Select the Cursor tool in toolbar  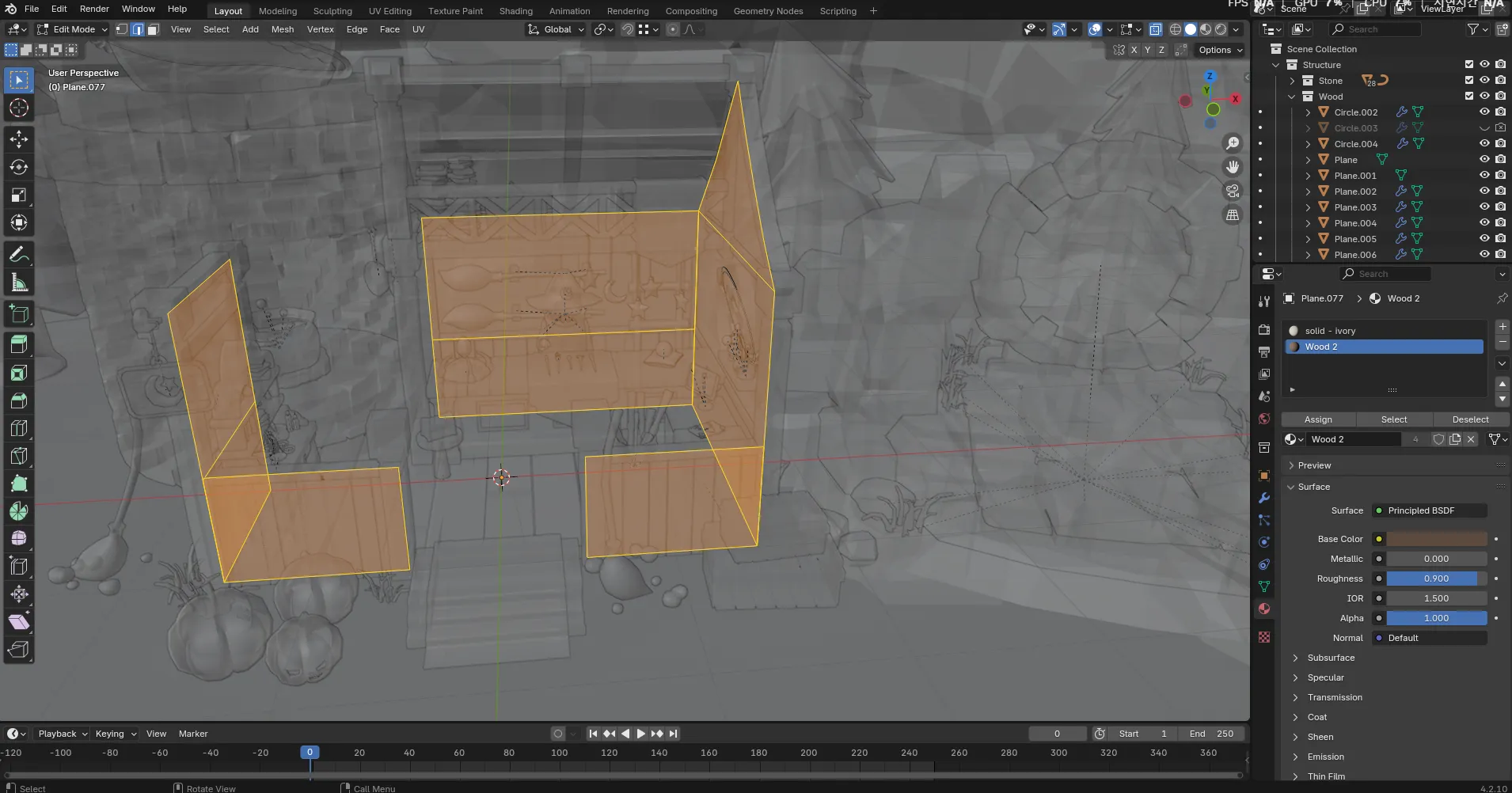19,108
